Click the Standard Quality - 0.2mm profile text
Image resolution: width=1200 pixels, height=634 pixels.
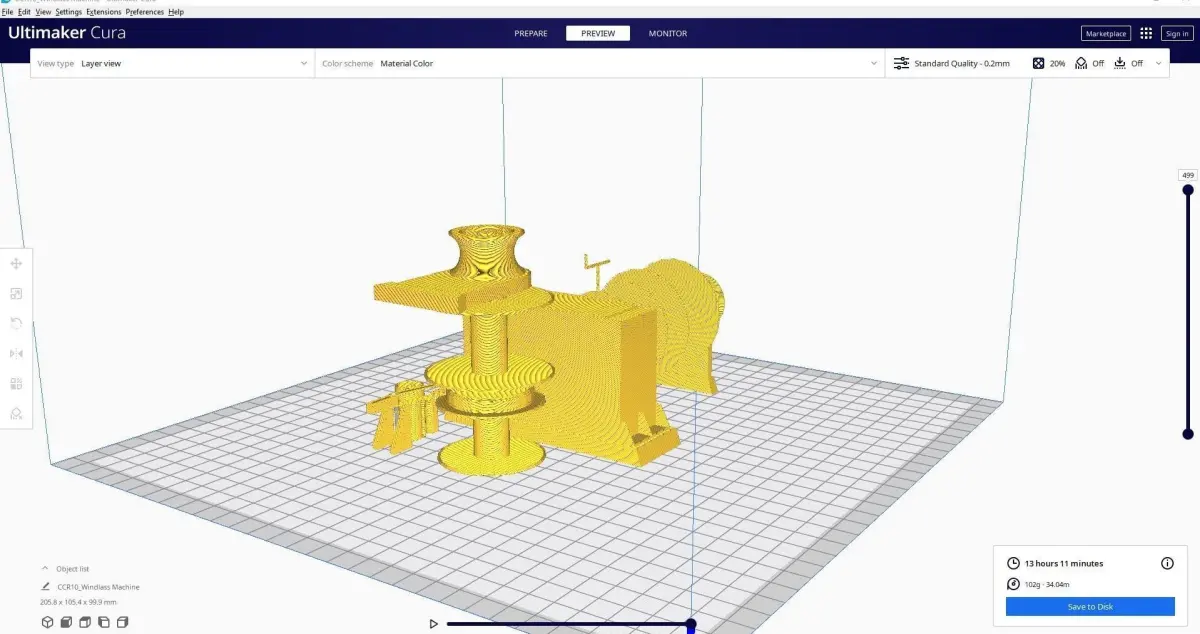962,63
